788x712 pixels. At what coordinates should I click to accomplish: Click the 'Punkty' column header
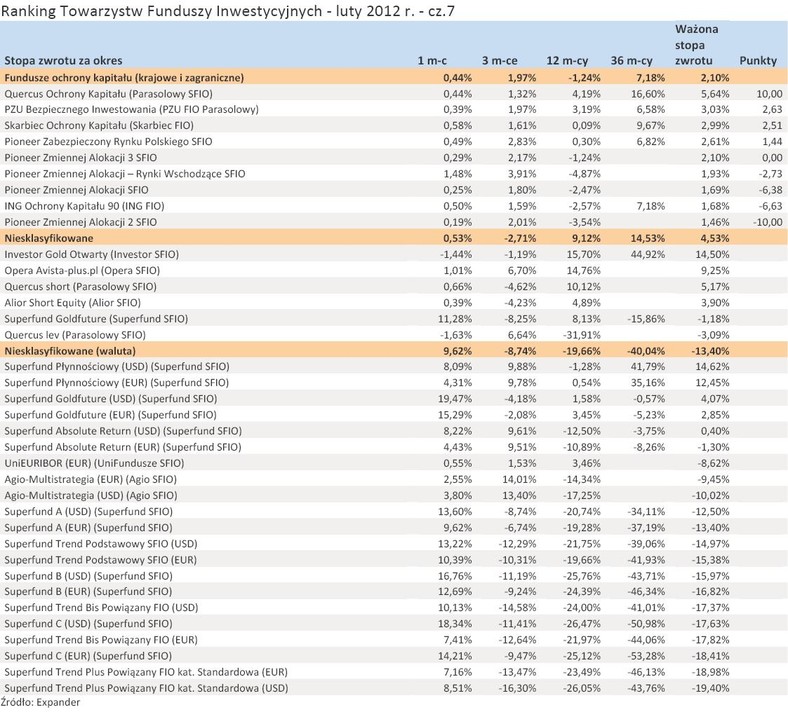coord(758,61)
